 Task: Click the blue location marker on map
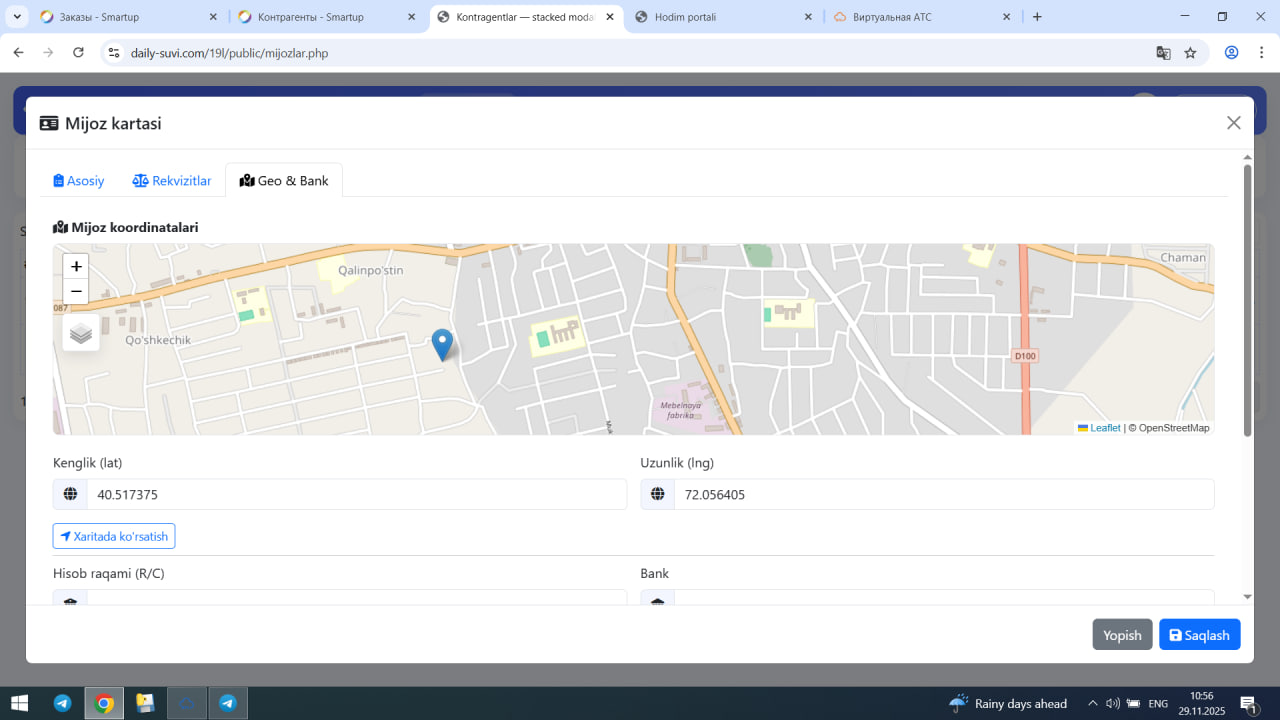(x=442, y=343)
